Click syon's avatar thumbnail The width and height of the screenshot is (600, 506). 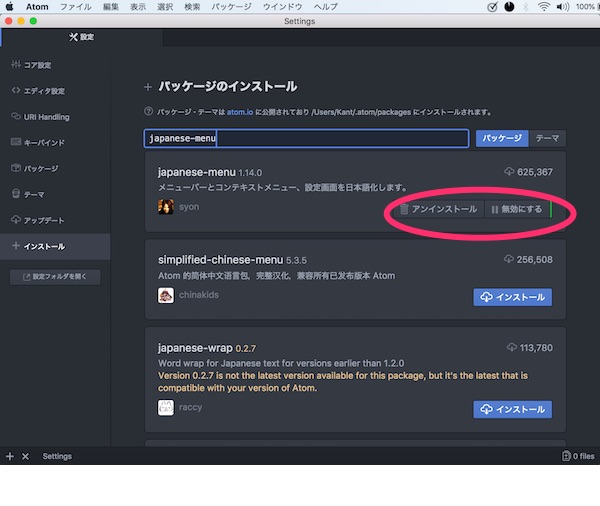point(166,207)
